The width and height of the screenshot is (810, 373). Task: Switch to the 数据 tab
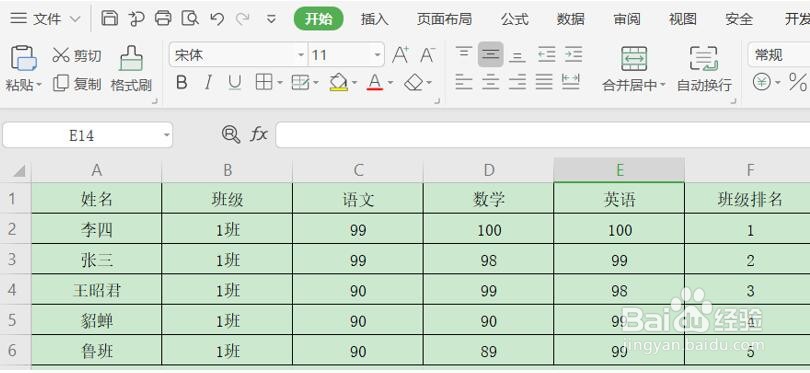pyautogui.click(x=570, y=19)
